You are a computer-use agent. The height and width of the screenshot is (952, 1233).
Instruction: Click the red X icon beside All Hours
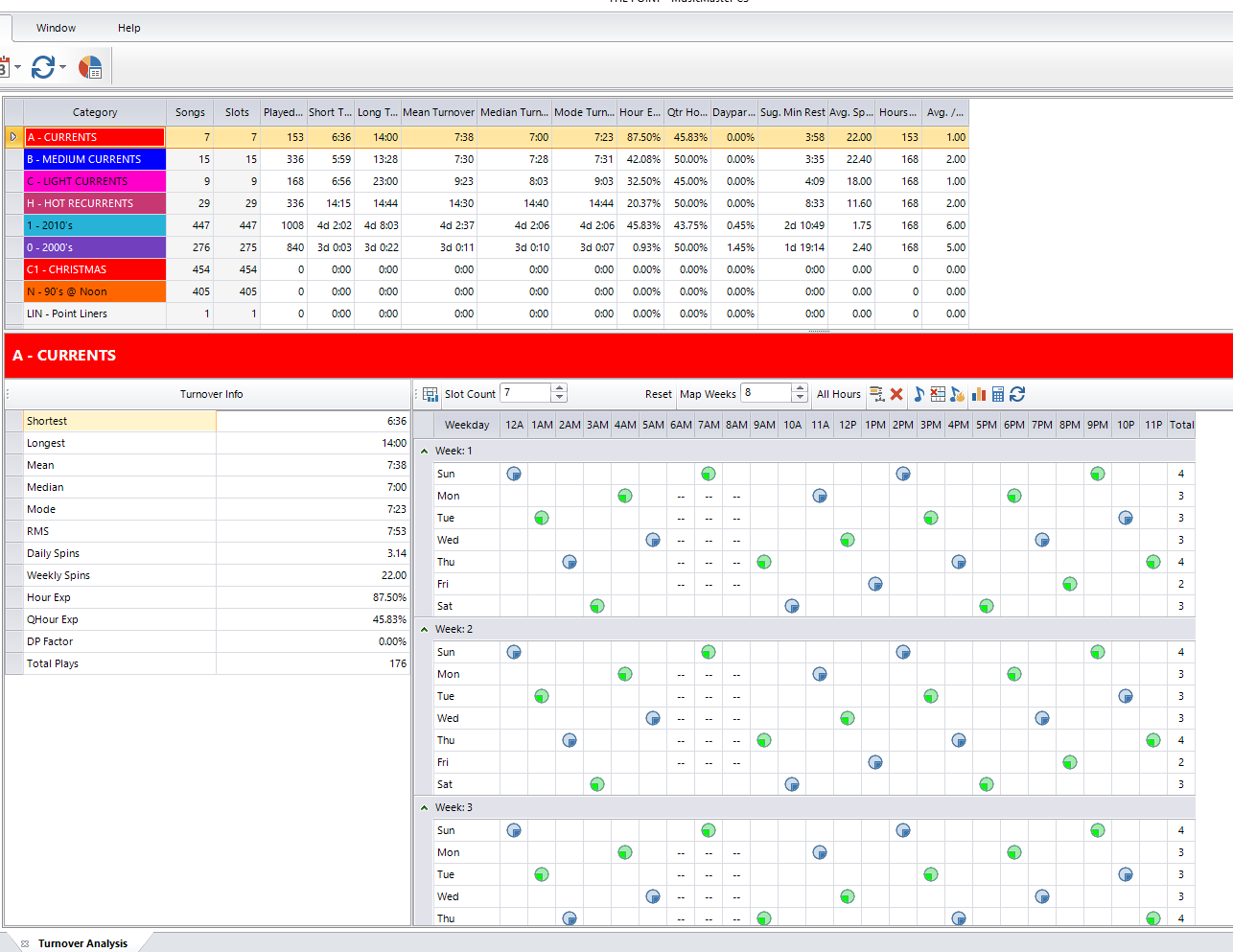coord(896,394)
